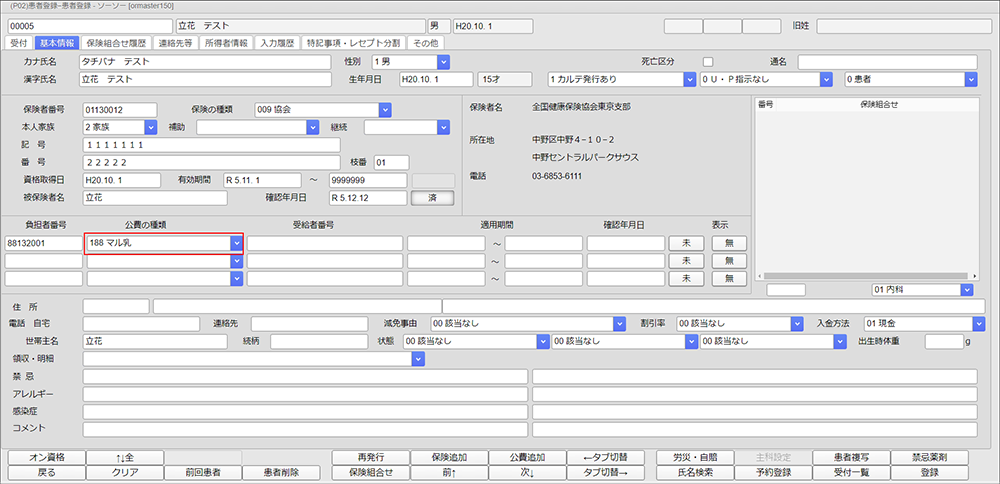Viewport: 1000px width, 484px height.
Task: Switch to the 特記事項・レセプト分割 tab
Action: tap(351, 43)
